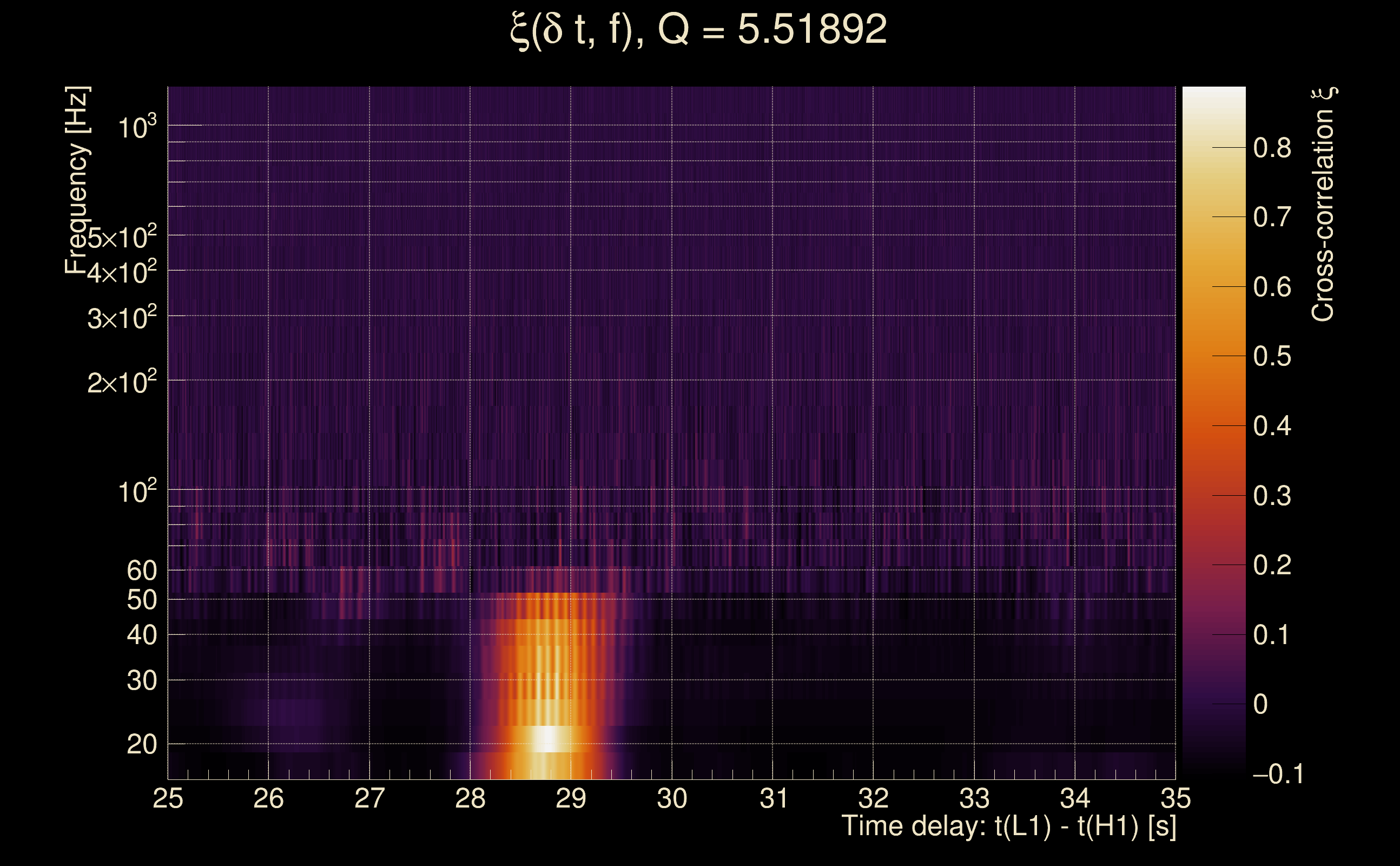Screen dimensions: 1400x866
Task: Click the y-axis label 60
Action: tap(141, 571)
